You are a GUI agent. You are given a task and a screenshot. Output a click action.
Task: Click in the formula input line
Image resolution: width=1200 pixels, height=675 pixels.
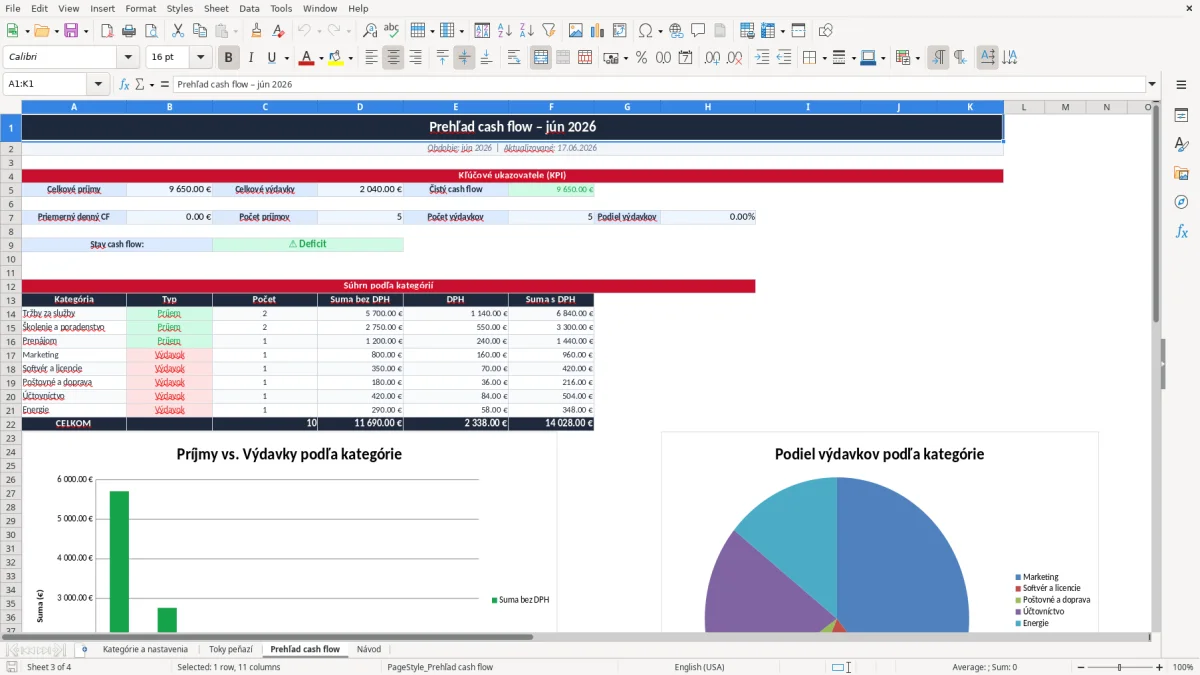pos(658,84)
